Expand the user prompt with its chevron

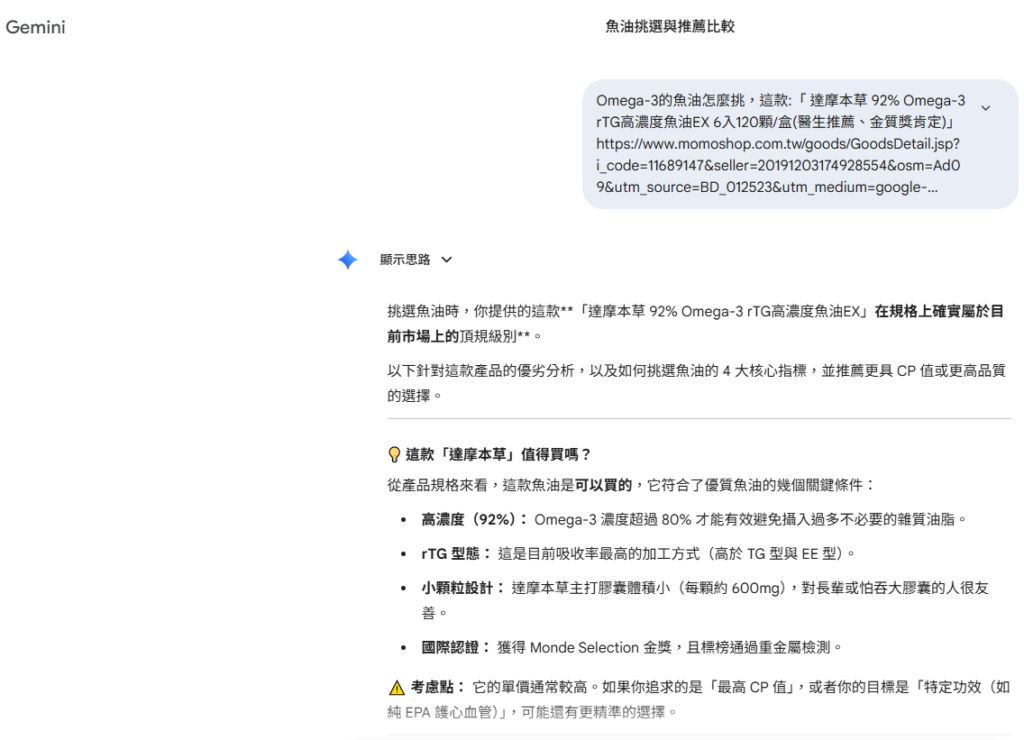click(x=986, y=108)
